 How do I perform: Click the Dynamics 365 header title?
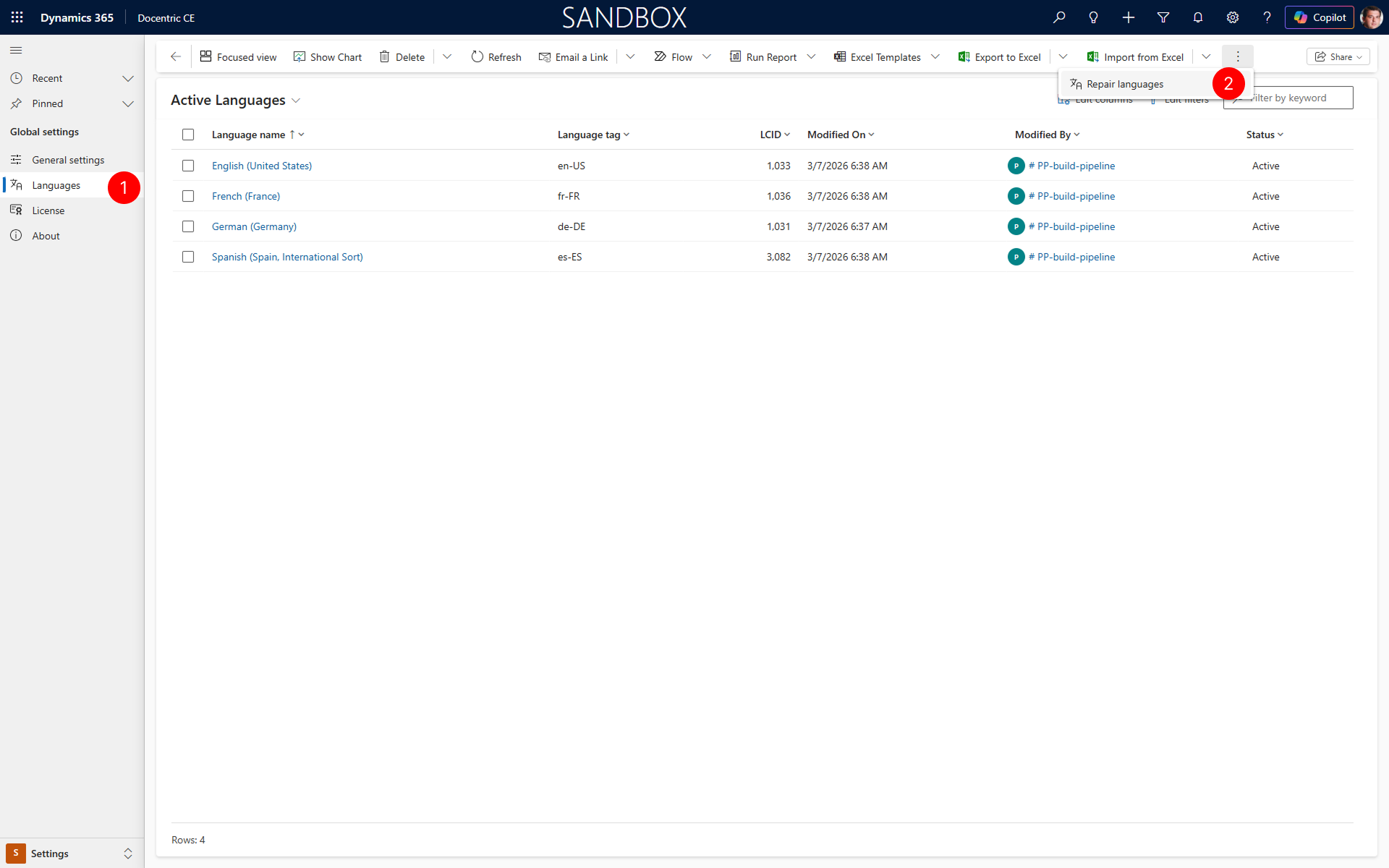(x=77, y=17)
